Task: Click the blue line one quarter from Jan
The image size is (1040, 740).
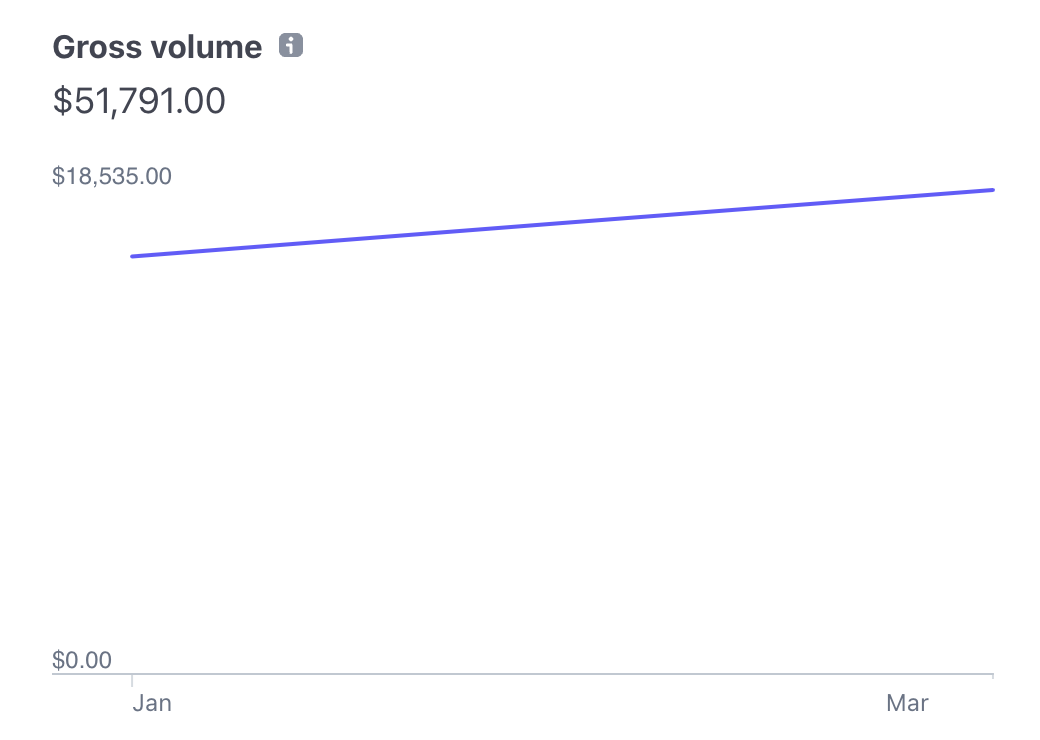Action: [348, 239]
